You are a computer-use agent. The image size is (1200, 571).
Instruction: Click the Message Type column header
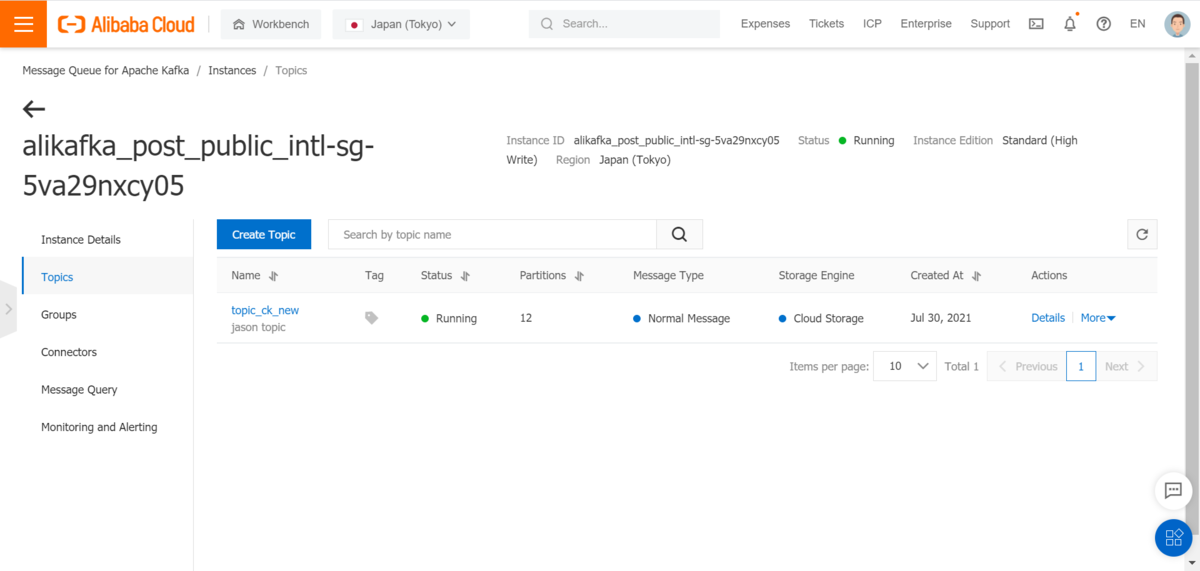(668, 276)
